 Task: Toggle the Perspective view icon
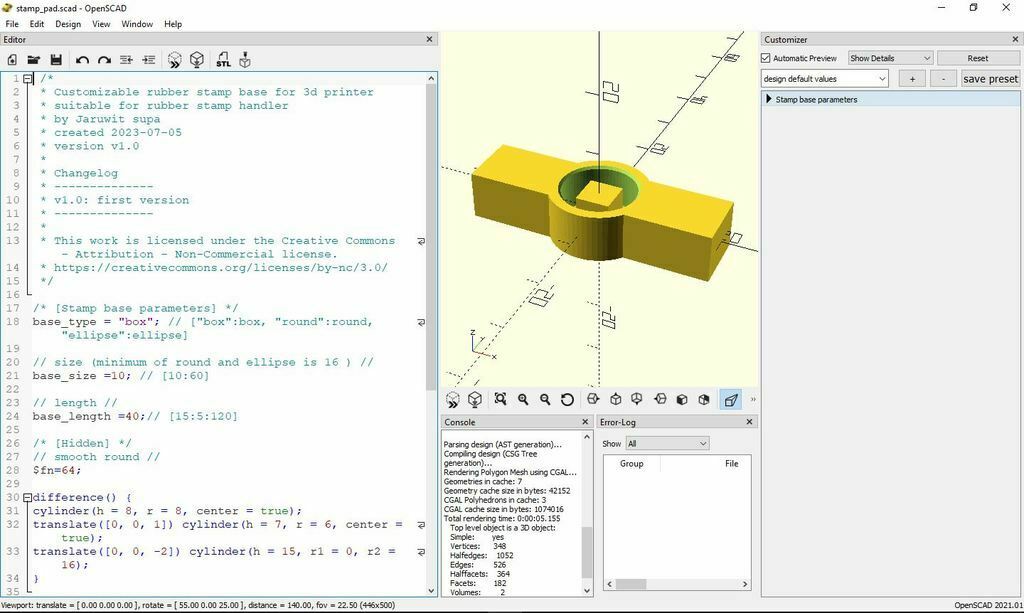[731, 400]
